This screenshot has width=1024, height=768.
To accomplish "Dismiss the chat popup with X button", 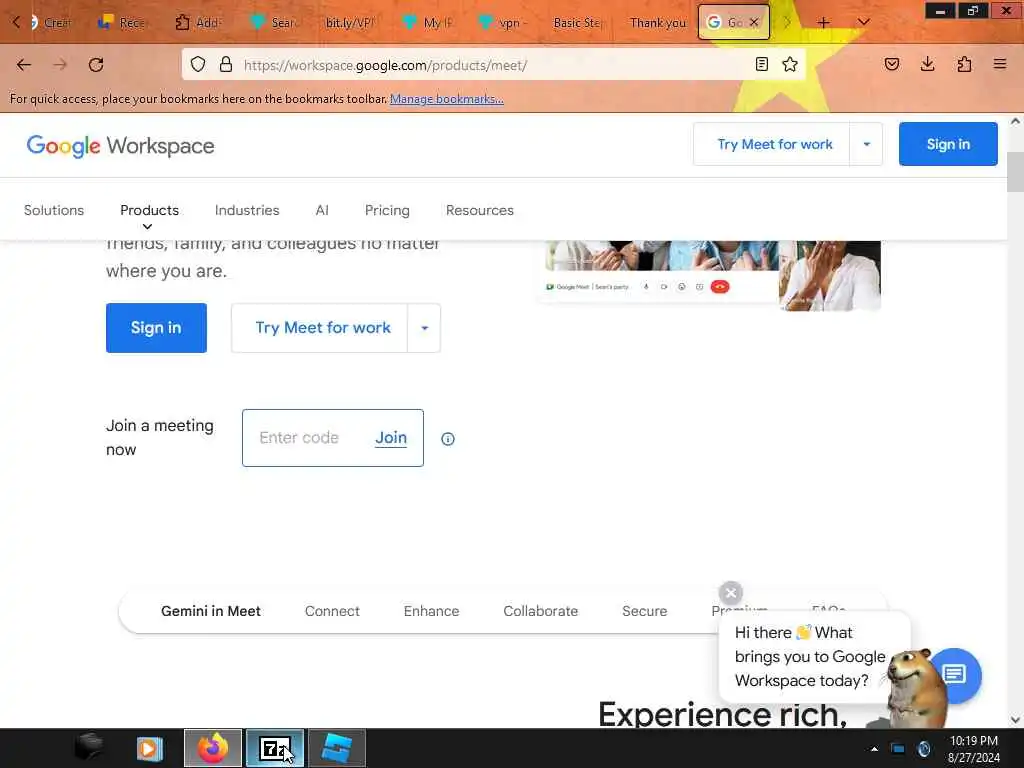I will click(x=731, y=593).
